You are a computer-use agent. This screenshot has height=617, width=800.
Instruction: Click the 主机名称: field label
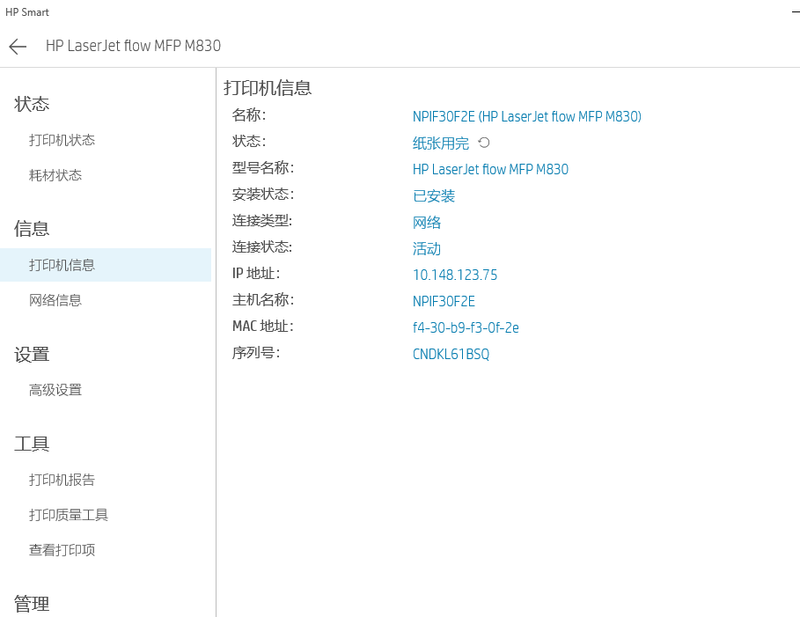[x=262, y=300]
